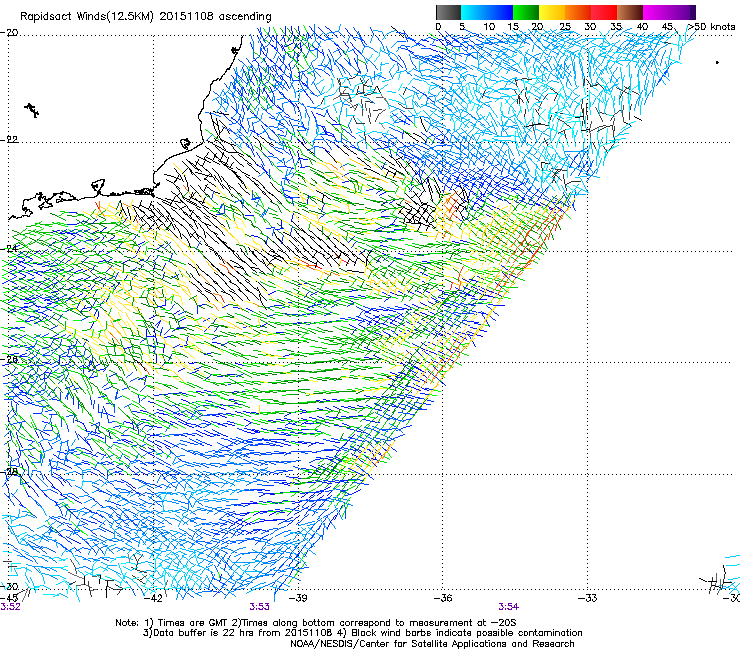This screenshot has height=650, width=740.
Task: Click the 'Rapidsact Winds(12.5KM)' title text
Action: click(x=87, y=17)
